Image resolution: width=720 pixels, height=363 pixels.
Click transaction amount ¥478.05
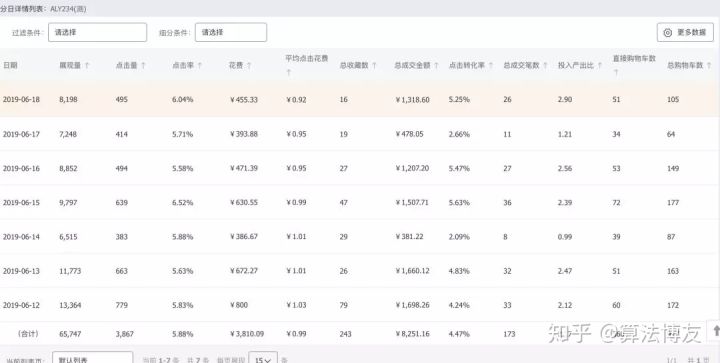(x=409, y=134)
